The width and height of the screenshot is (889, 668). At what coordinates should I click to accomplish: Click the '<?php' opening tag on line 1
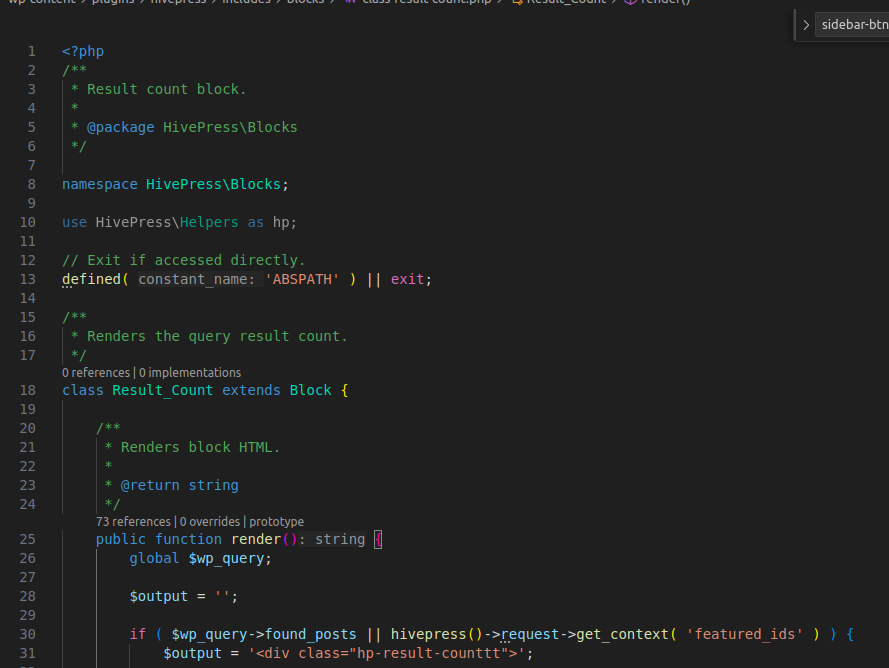(x=82, y=51)
